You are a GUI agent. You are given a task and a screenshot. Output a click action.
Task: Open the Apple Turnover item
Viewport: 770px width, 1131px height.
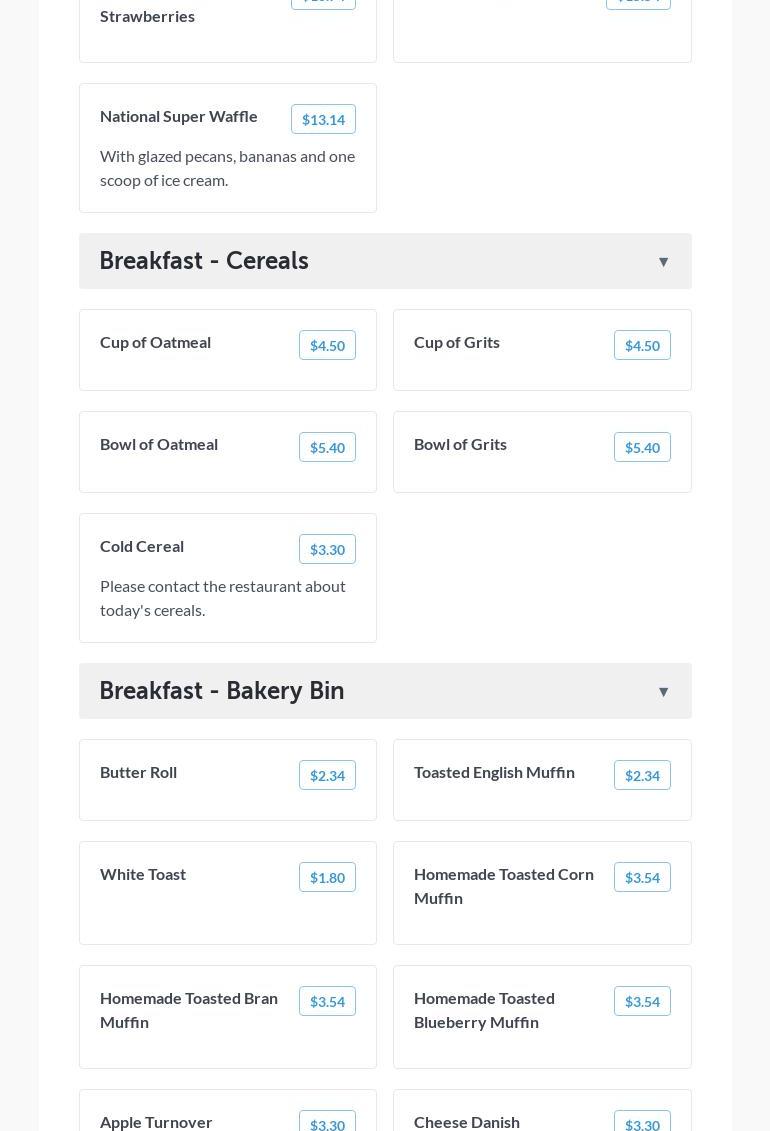[228, 1111]
